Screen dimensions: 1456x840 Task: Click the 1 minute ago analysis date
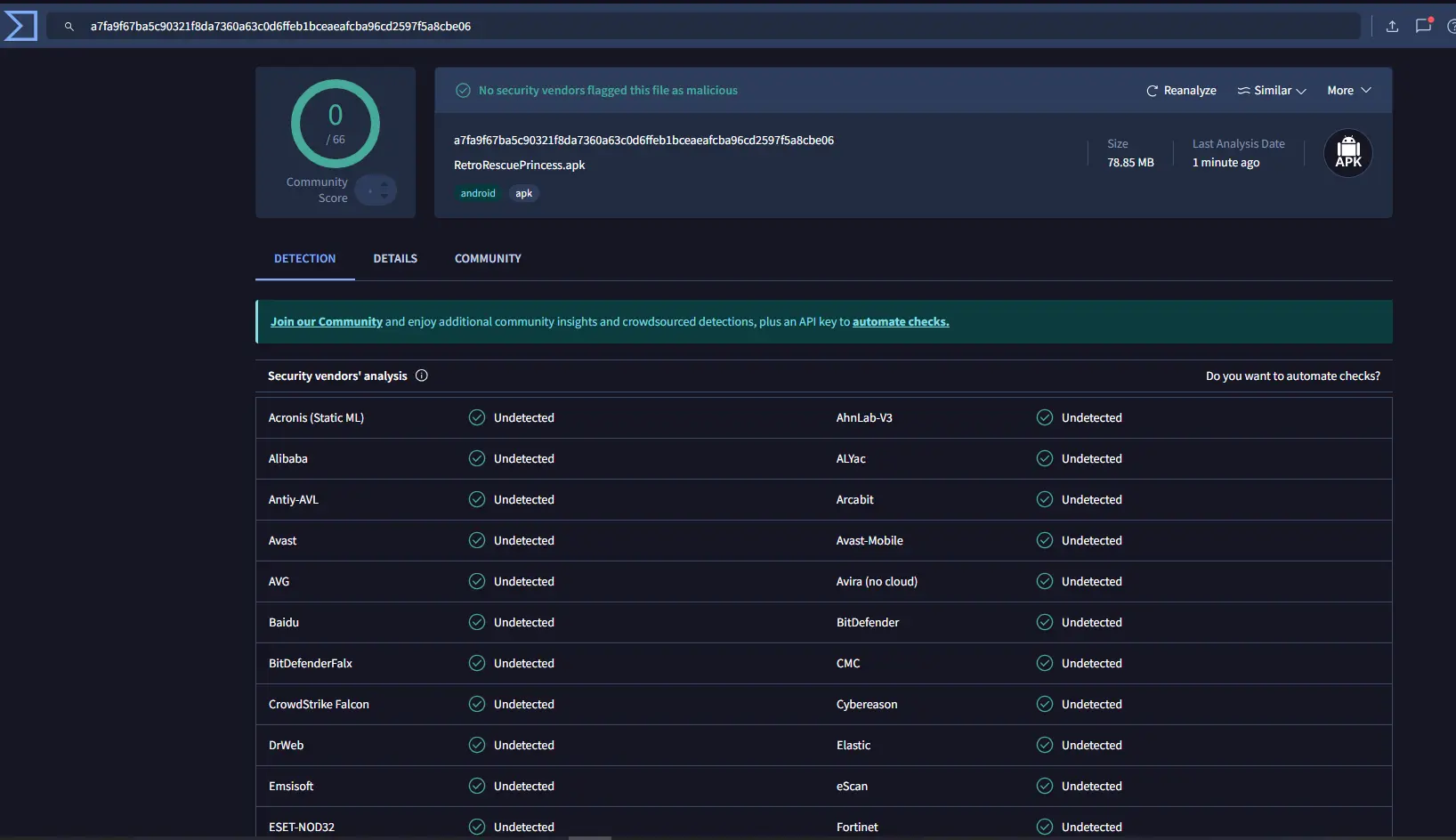pyautogui.click(x=1225, y=163)
